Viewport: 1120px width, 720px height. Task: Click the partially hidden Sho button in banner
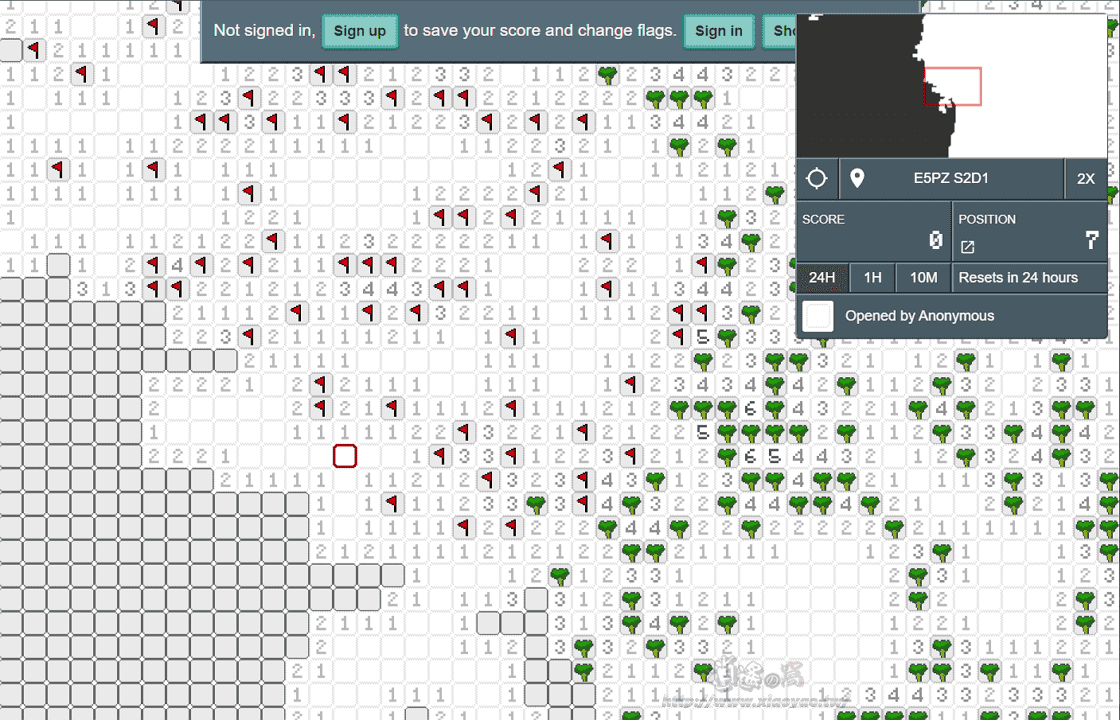[779, 31]
